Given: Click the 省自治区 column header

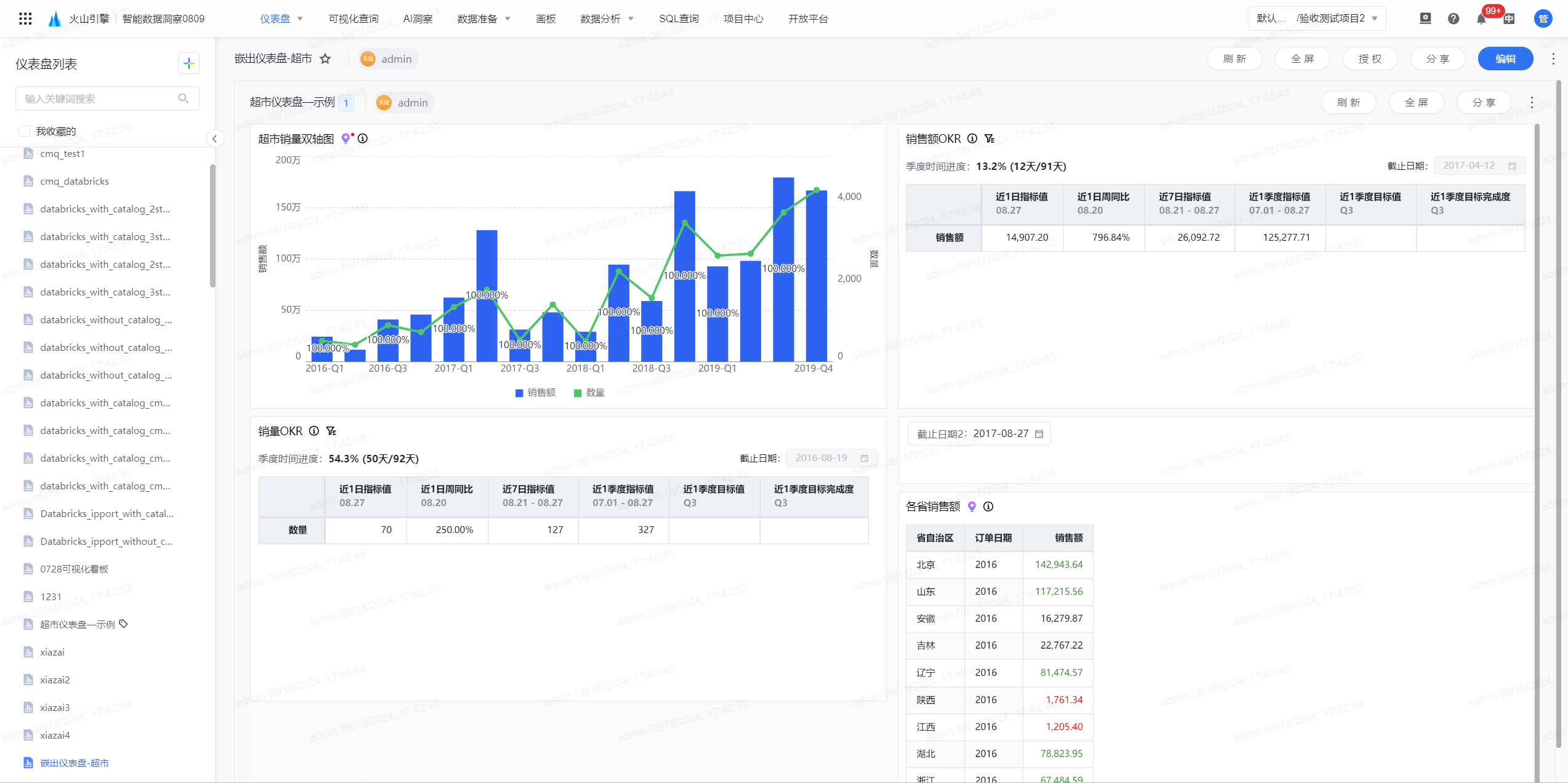Looking at the screenshot, I should (x=934, y=537).
